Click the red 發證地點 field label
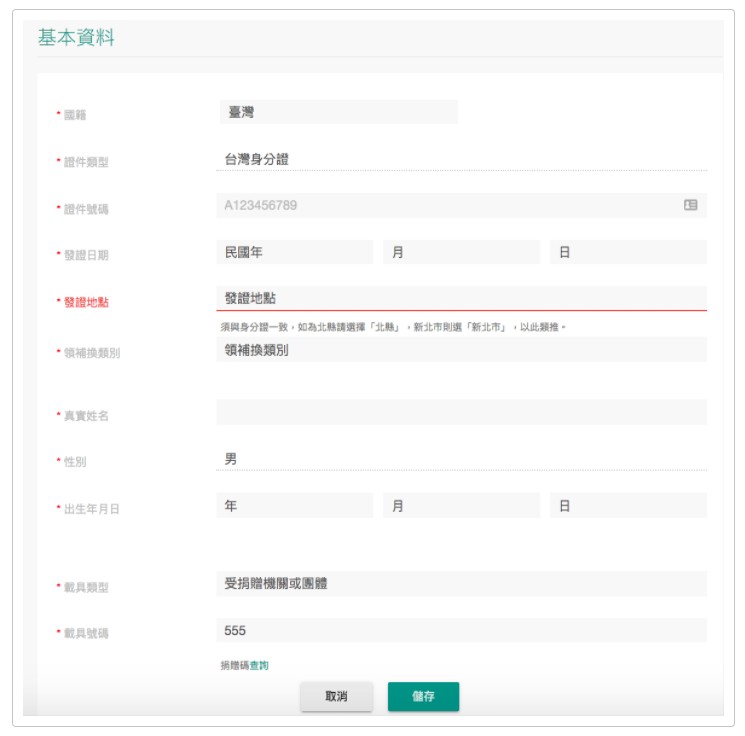 coord(86,302)
